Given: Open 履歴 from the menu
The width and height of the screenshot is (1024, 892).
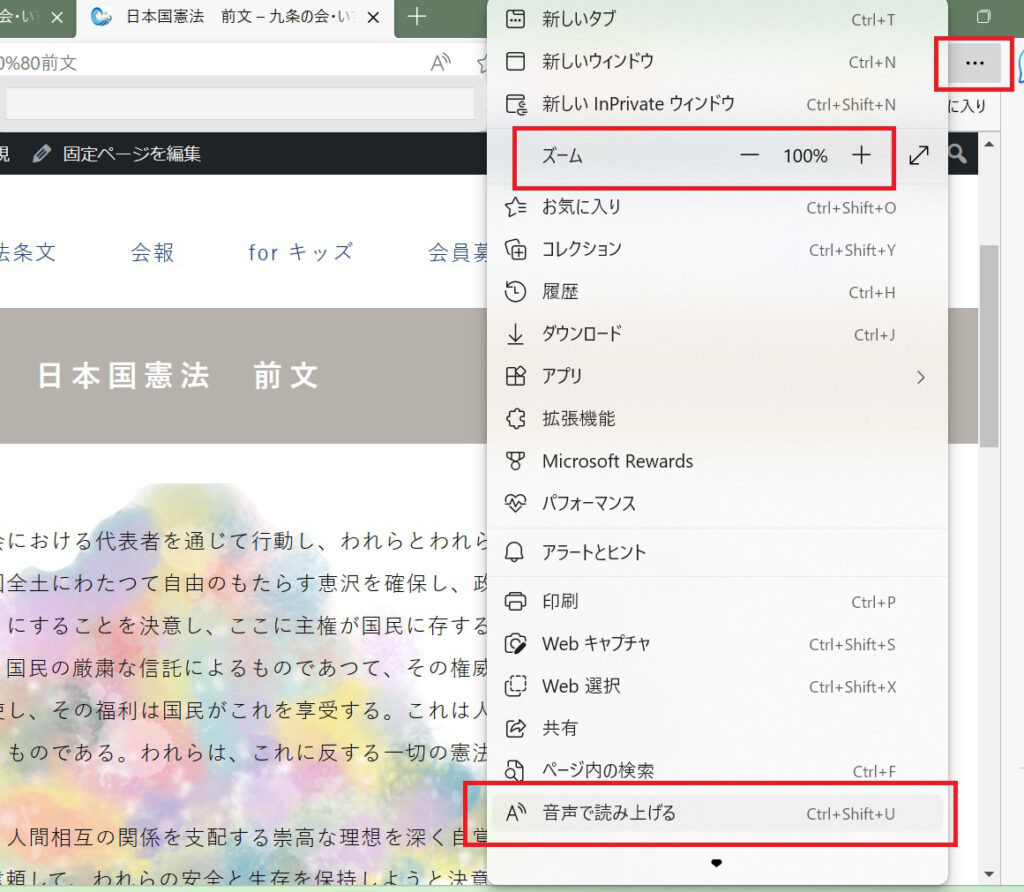Looking at the screenshot, I should coord(716,292).
